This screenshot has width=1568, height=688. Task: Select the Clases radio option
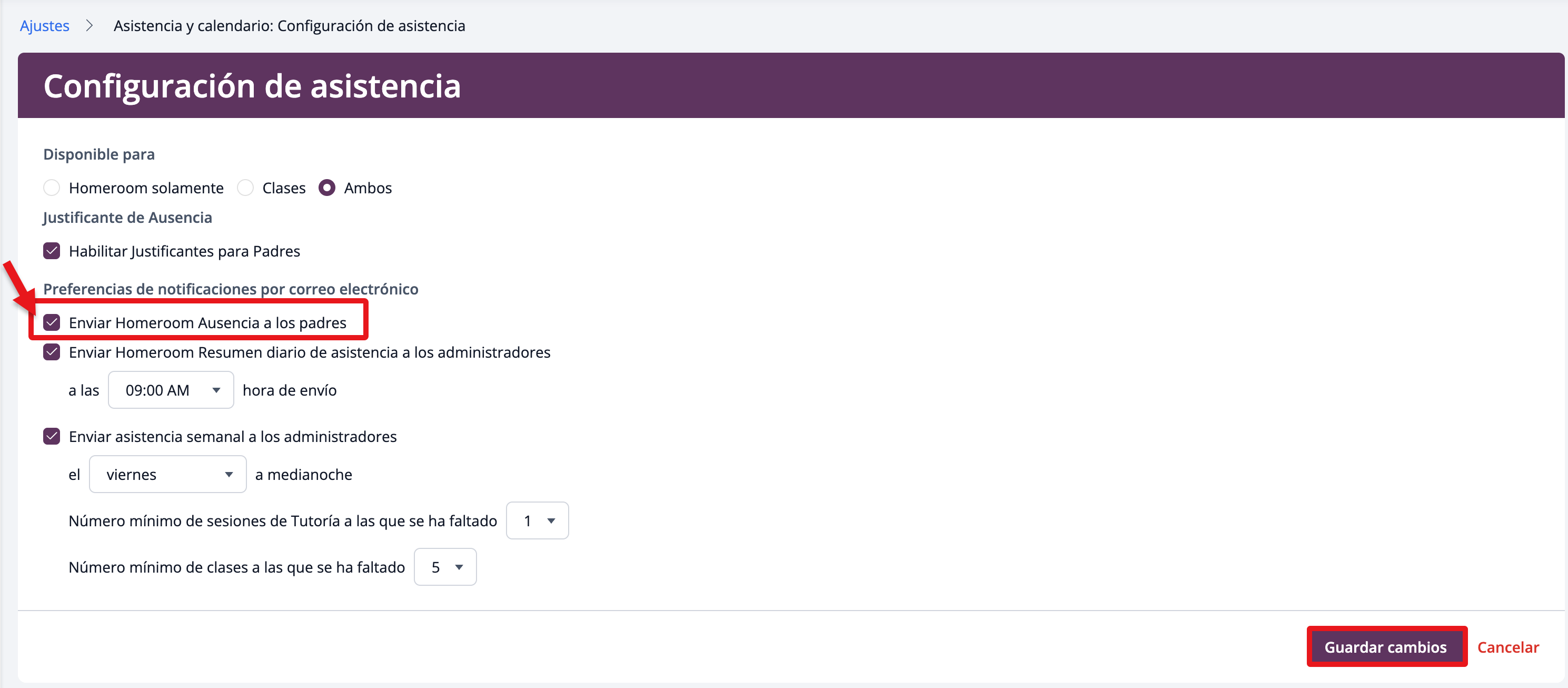pyautogui.click(x=245, y=188)
